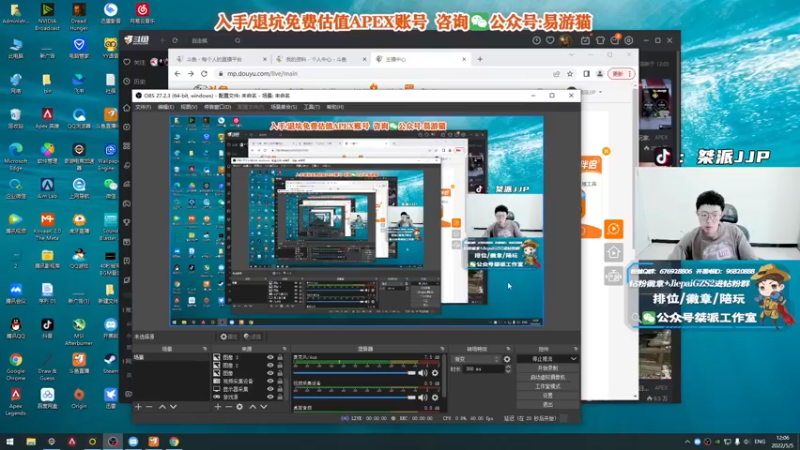Viewport: 800px width, 450px height.
Task: Click 启动虚拟摄像机 button
Action: (x=547, y=377)
